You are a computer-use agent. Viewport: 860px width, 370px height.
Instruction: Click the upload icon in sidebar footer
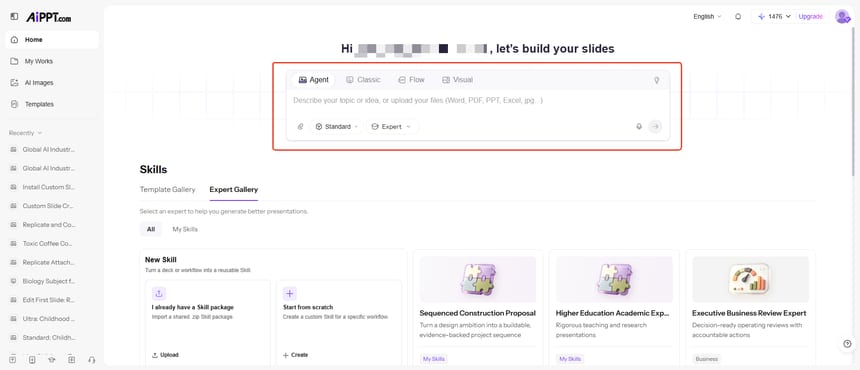click(x=13, y=360)
